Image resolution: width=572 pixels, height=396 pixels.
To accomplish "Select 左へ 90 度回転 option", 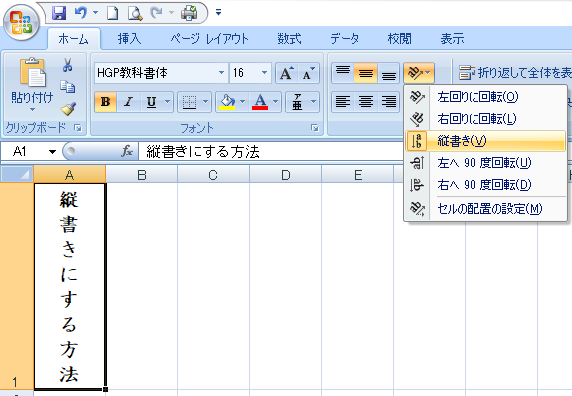I will coord(486,163).
